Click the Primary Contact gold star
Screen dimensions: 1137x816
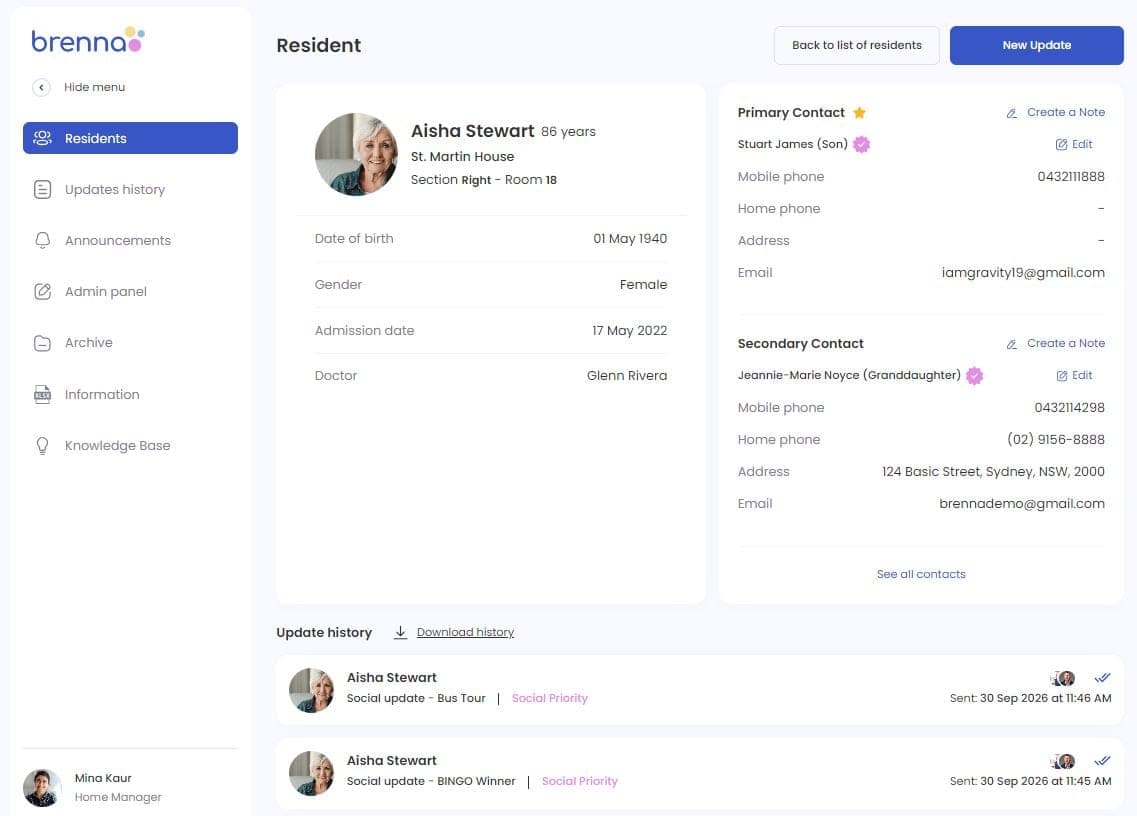coord(859,112)
